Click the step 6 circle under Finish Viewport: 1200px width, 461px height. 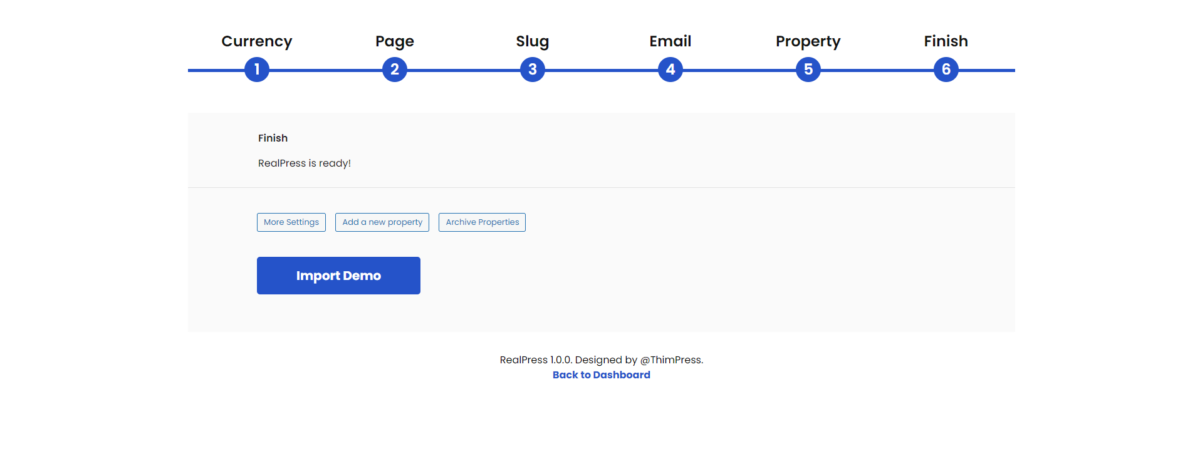pyautogui.click(x=946, y=70)
